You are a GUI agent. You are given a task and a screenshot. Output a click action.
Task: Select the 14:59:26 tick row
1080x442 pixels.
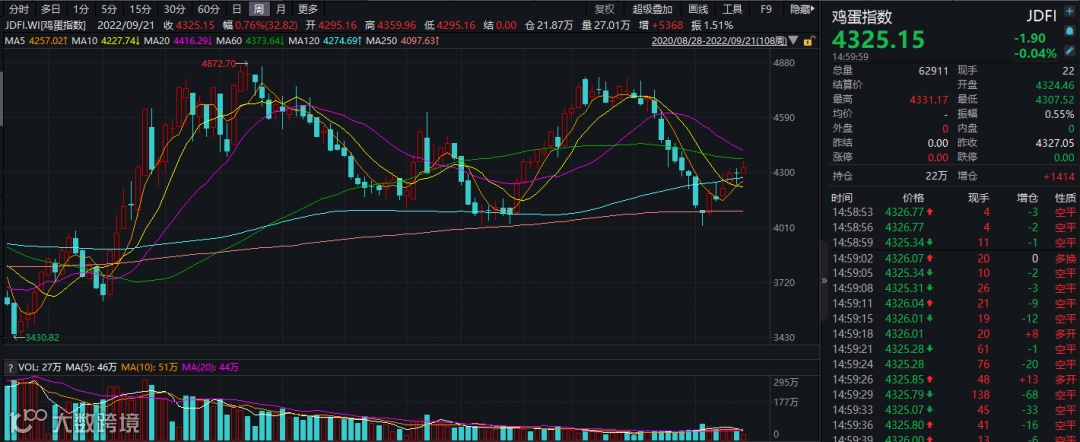tap(953, 379)
